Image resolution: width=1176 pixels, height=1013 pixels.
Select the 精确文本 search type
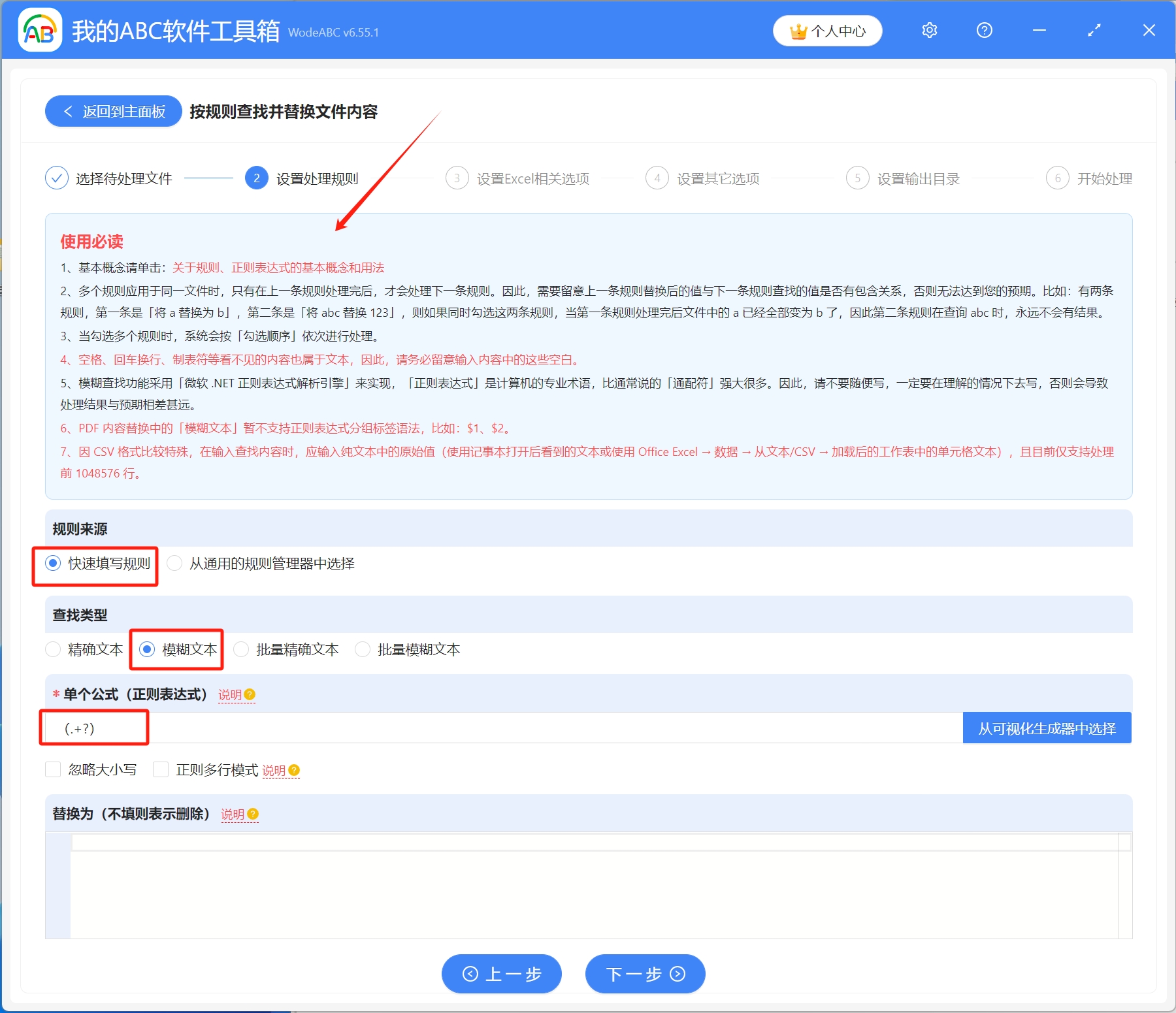point(53,649)
